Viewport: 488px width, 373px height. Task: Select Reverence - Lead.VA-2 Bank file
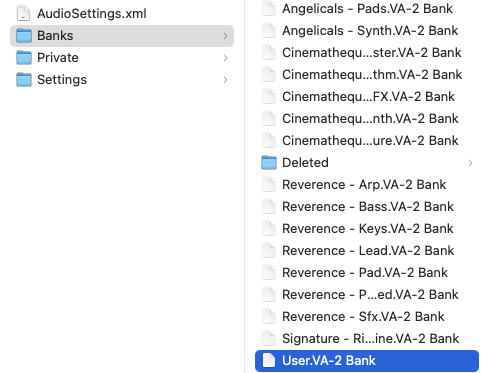tap(367, 250)
